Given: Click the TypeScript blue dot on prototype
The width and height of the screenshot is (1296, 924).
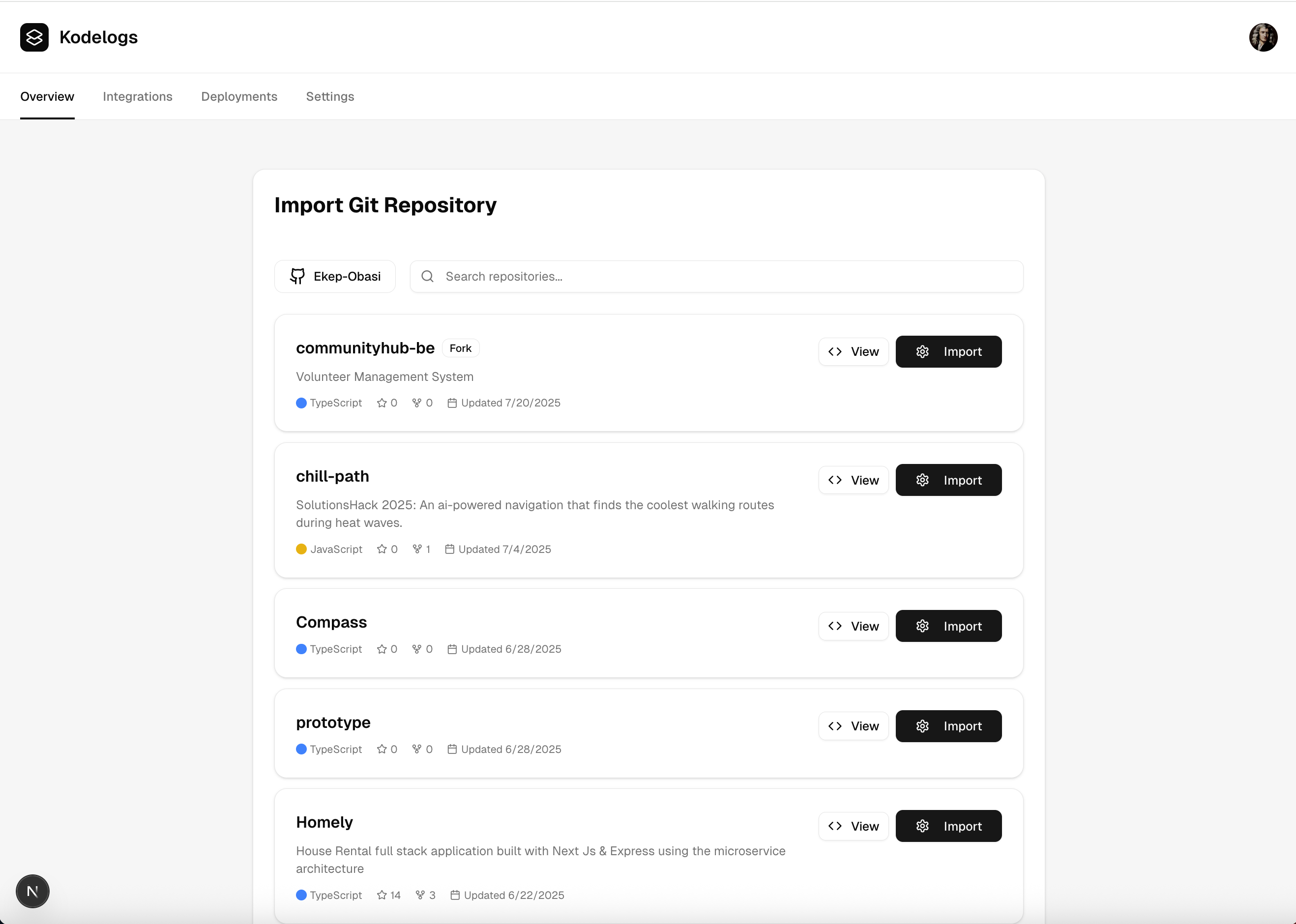Looking at the screenshot, I should pos(301,750).
